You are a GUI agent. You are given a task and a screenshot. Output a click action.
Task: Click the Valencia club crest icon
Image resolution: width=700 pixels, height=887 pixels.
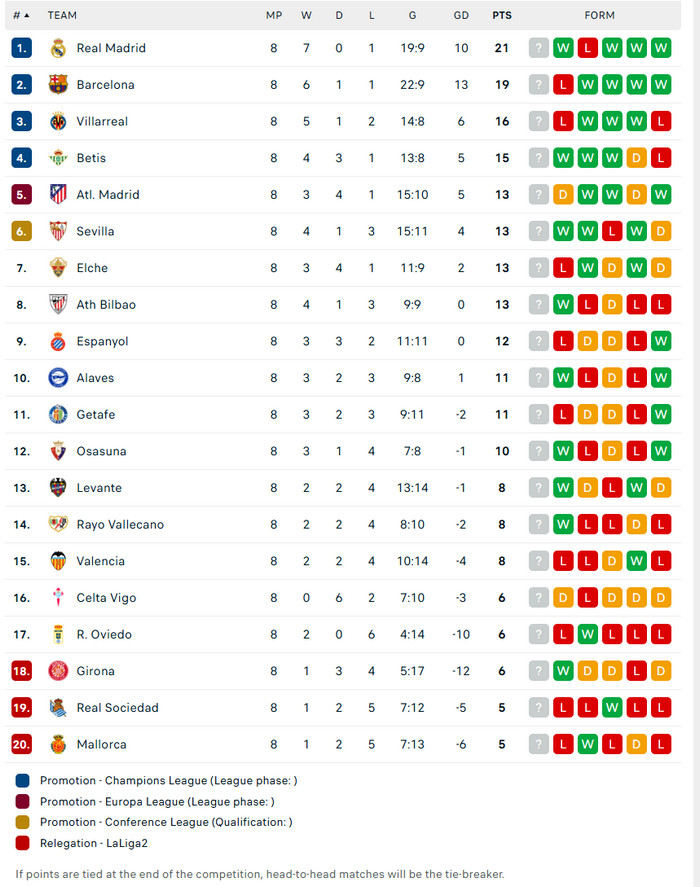[58, 561]
